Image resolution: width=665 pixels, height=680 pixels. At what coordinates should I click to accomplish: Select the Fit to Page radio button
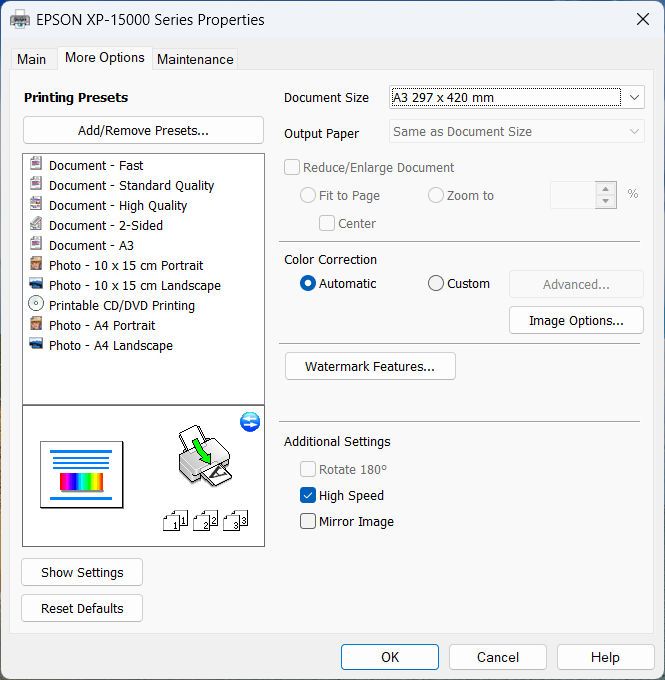pyautogui.click(x=308, y=195)
